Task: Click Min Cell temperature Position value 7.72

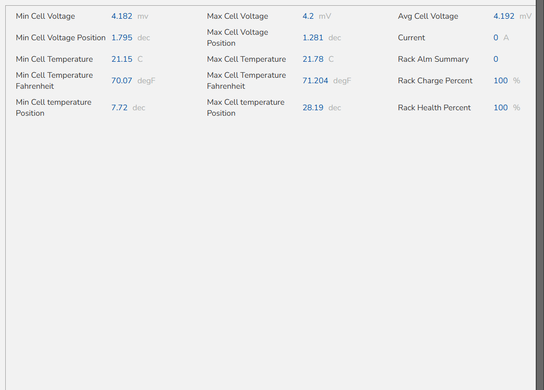Action: pyautogui.click(x=119, y=108)
